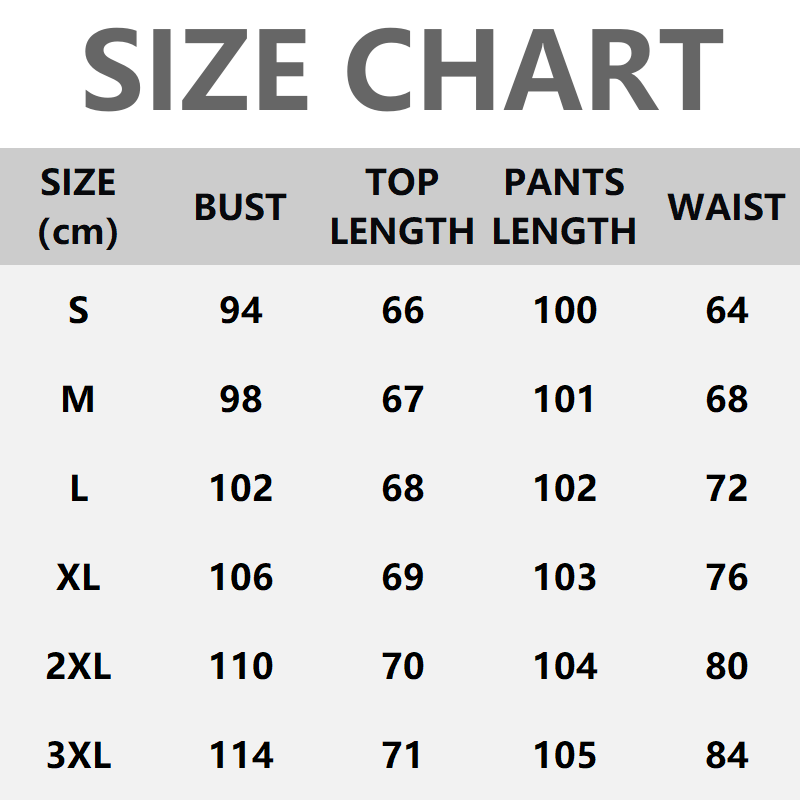Select the 3XL size row label
The width and height of the screenshot is (800, 800).
(x=78, y=756)
